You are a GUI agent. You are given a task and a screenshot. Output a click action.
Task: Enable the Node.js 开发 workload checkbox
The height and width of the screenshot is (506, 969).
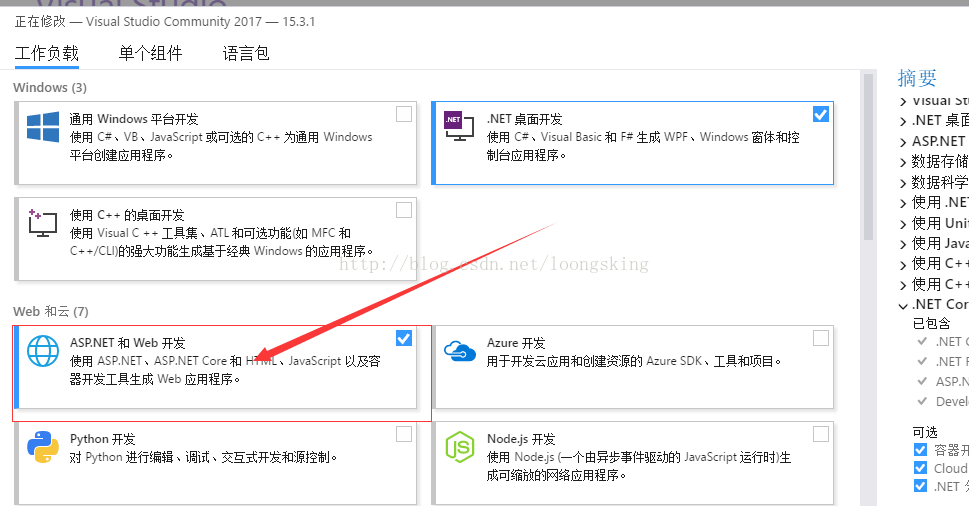821,434
